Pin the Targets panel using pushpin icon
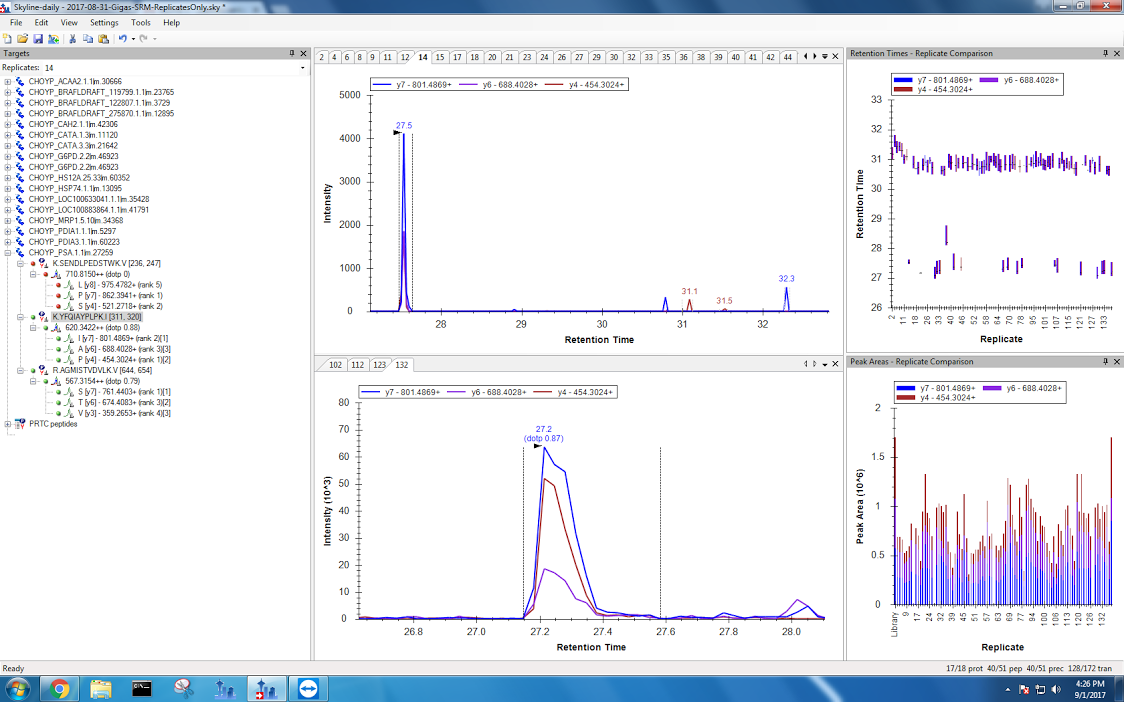Image resolution: width=1124 pixels, height=702 pixels. pos(292,53)
